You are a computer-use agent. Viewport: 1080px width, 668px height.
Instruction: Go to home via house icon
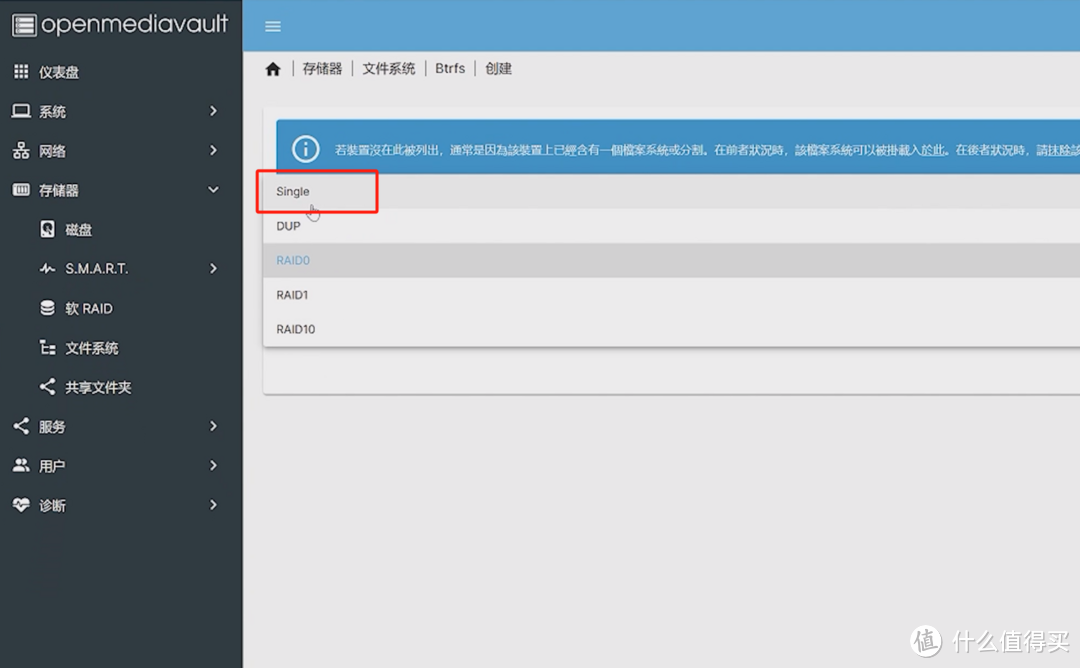pos(273,69)
